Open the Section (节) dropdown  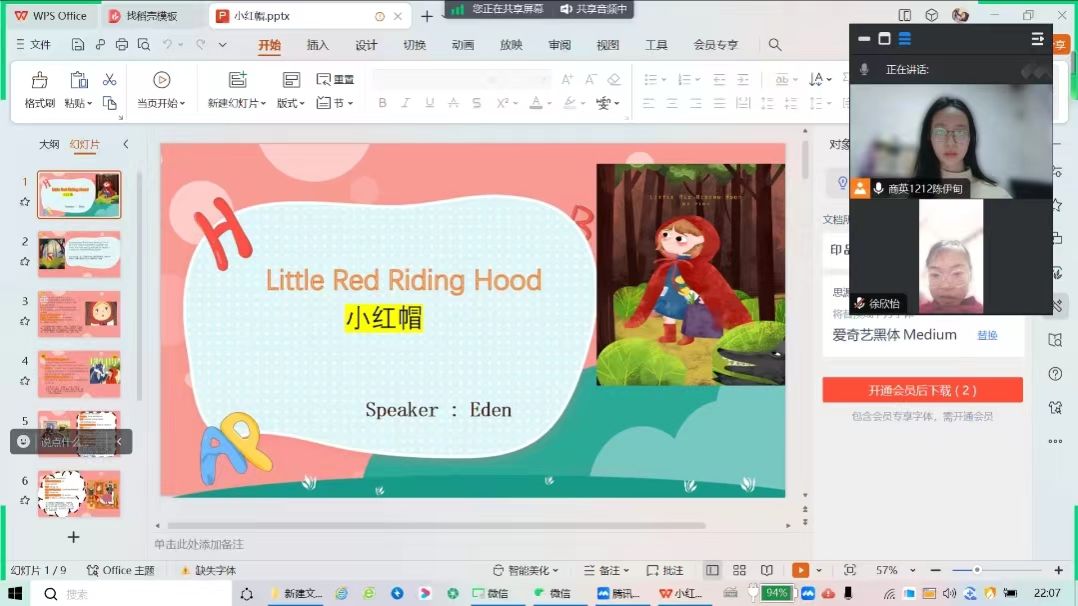pos(335,103)
